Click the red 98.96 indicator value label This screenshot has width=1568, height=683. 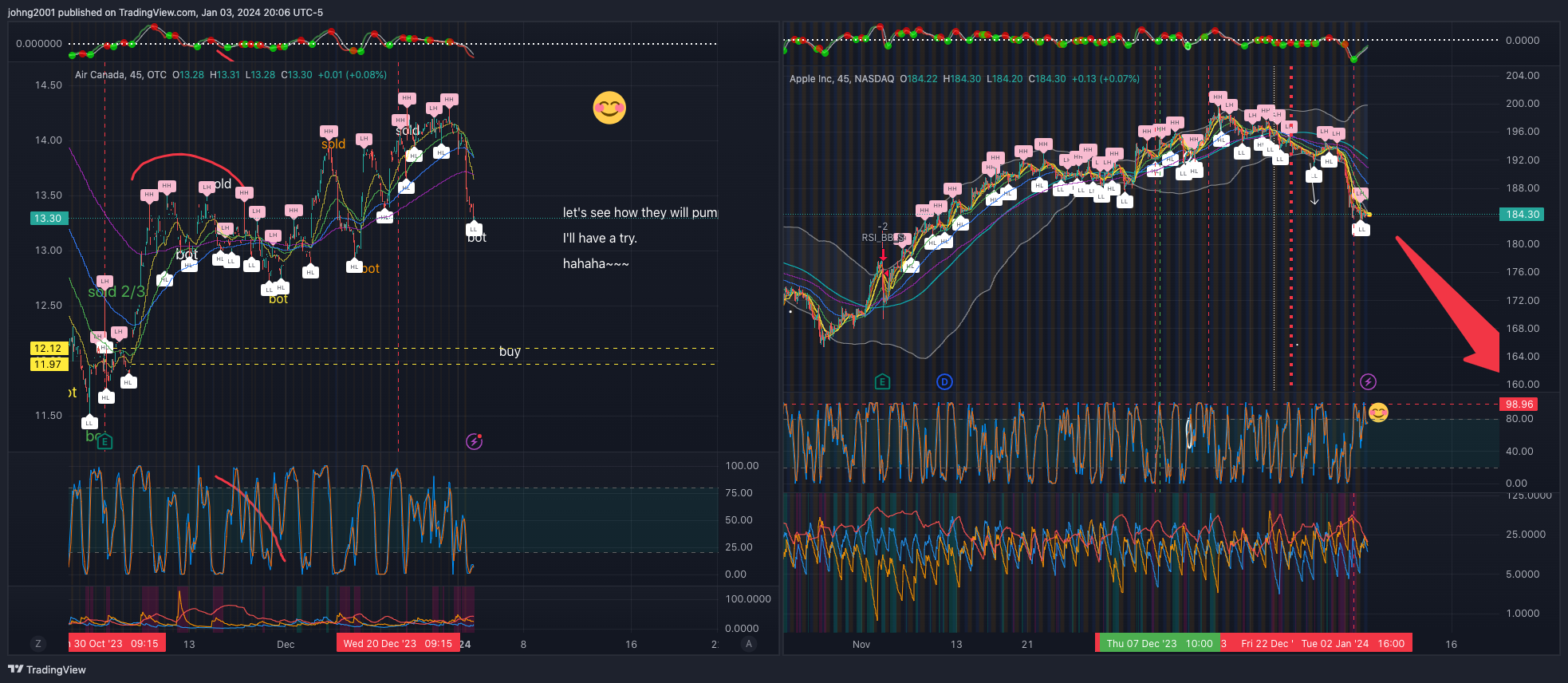(1519, 405)
